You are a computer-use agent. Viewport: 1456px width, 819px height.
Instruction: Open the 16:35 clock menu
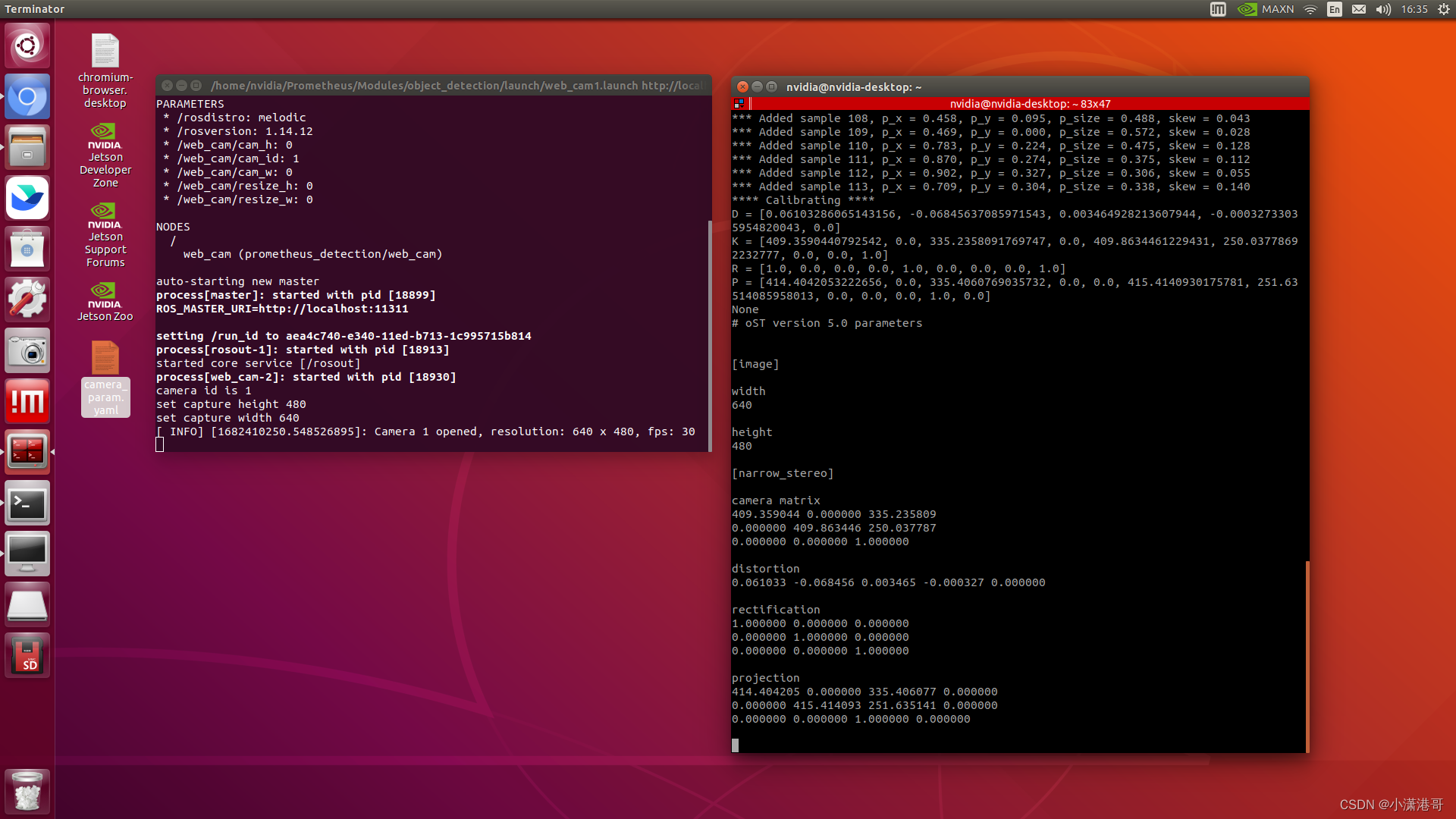click(1414, 9)
